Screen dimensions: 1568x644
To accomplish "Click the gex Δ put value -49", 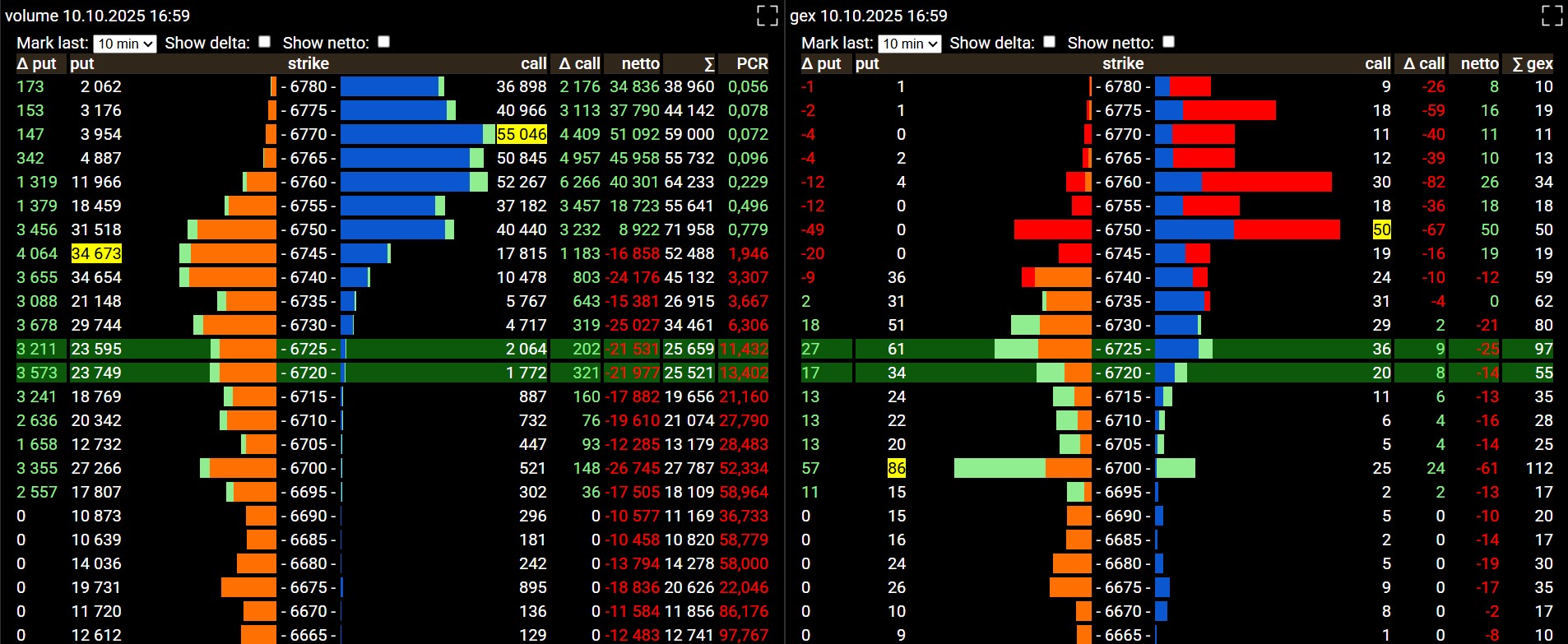I will (x=813, y=229).
